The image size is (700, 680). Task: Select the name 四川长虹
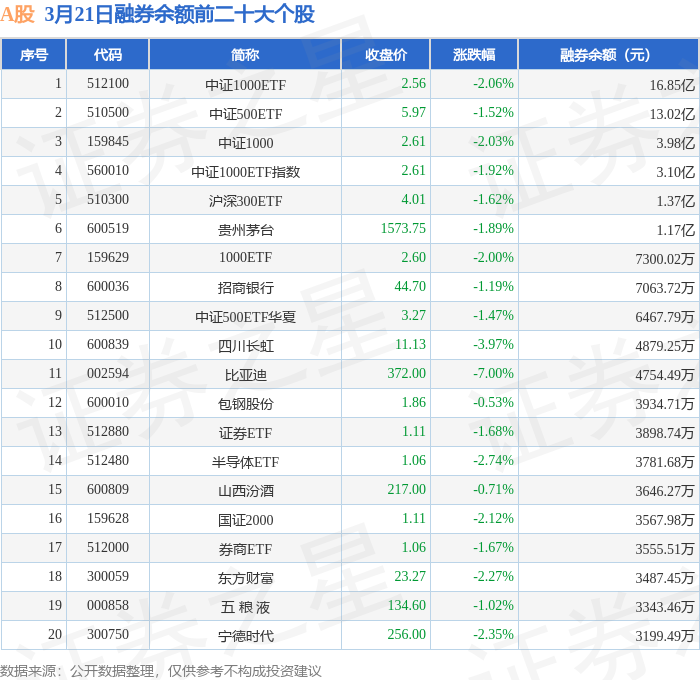coord(246,346)
